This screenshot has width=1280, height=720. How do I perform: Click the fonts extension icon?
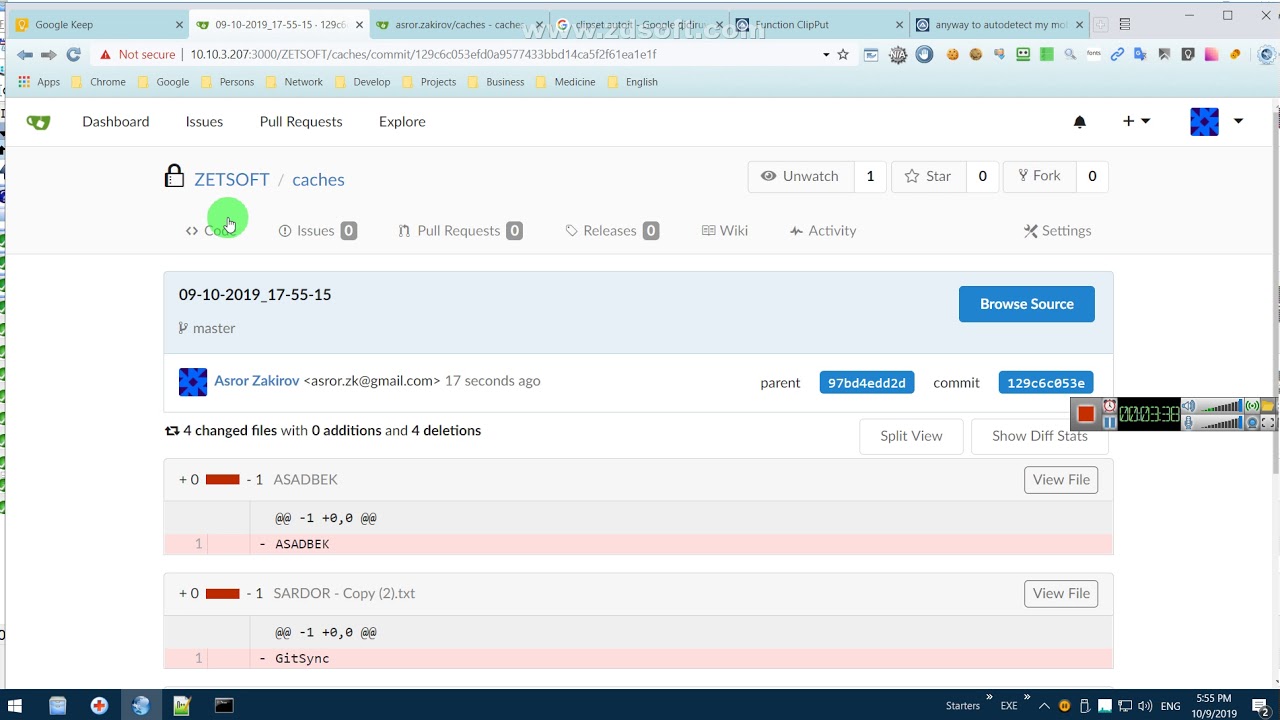(x=1094, y=55)
